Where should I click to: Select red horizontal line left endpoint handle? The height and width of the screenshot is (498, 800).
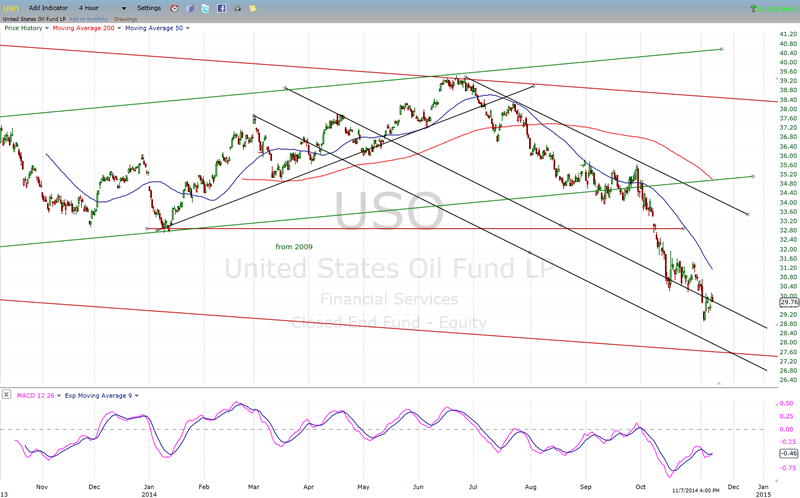[x=147, y=229]
